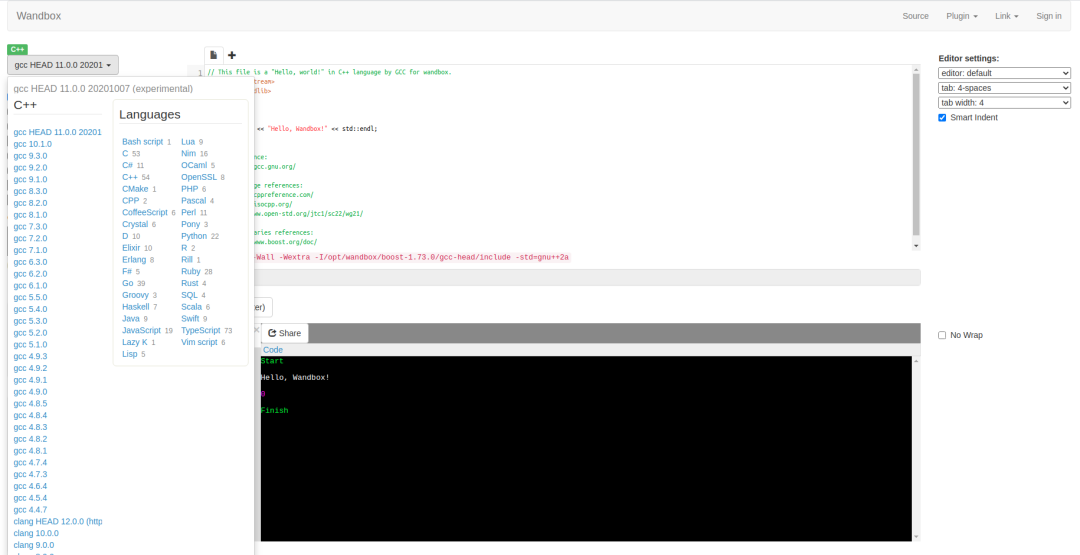Click the Wandbox brand logo
Viewport: 1080px width, 555px height.
click(x=37, y=16)
